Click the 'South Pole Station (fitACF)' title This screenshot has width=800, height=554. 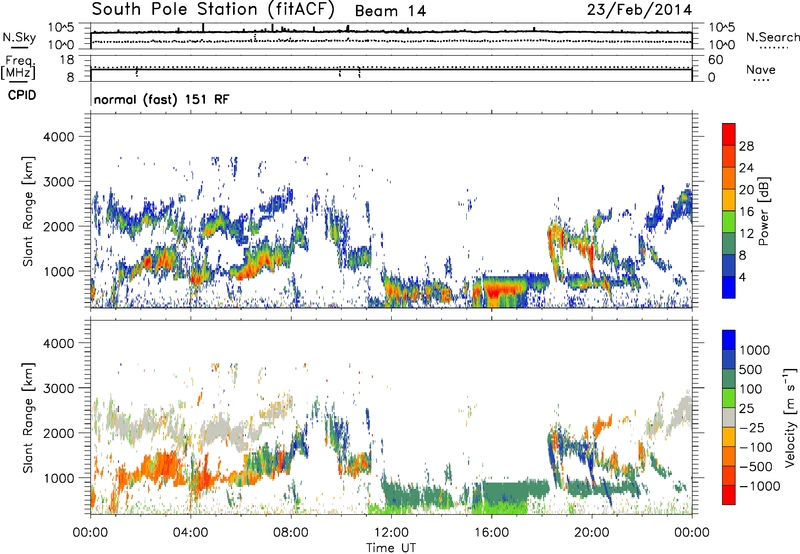point(213,10)
